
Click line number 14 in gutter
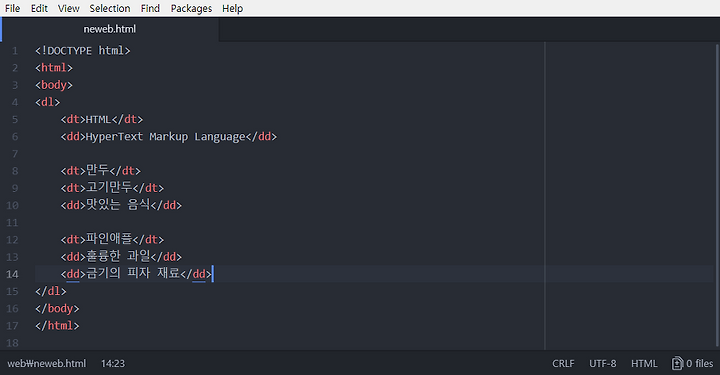pyautogui.click(x=12, y=274)
